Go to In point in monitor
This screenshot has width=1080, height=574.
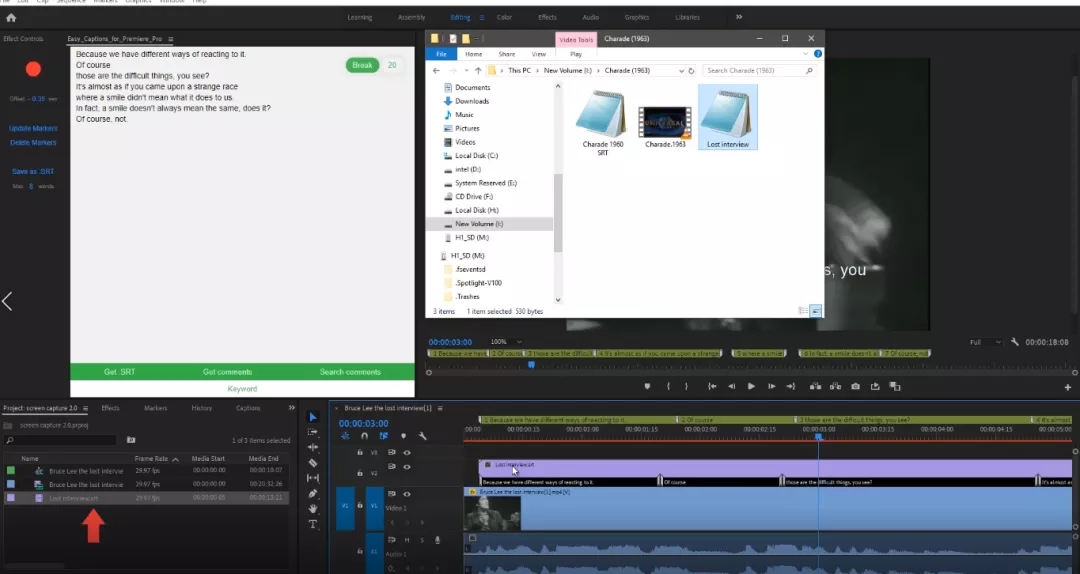point(712,387)
